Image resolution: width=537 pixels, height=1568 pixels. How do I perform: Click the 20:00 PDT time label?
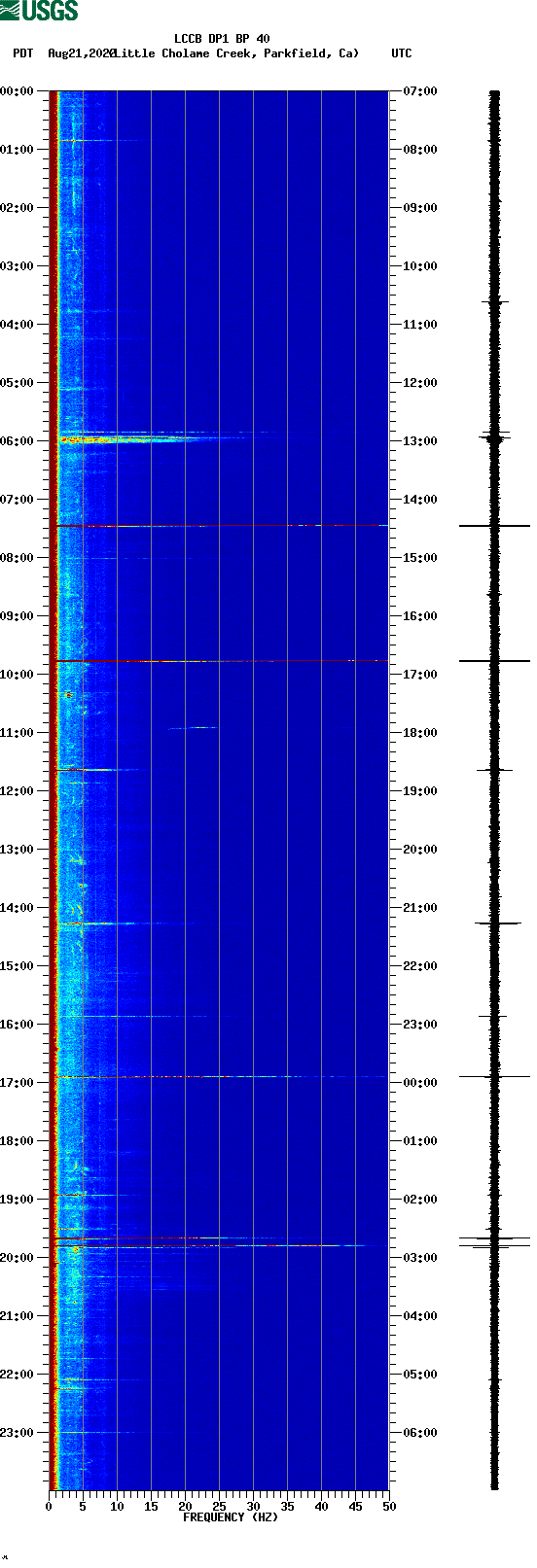pos(17,1258)
